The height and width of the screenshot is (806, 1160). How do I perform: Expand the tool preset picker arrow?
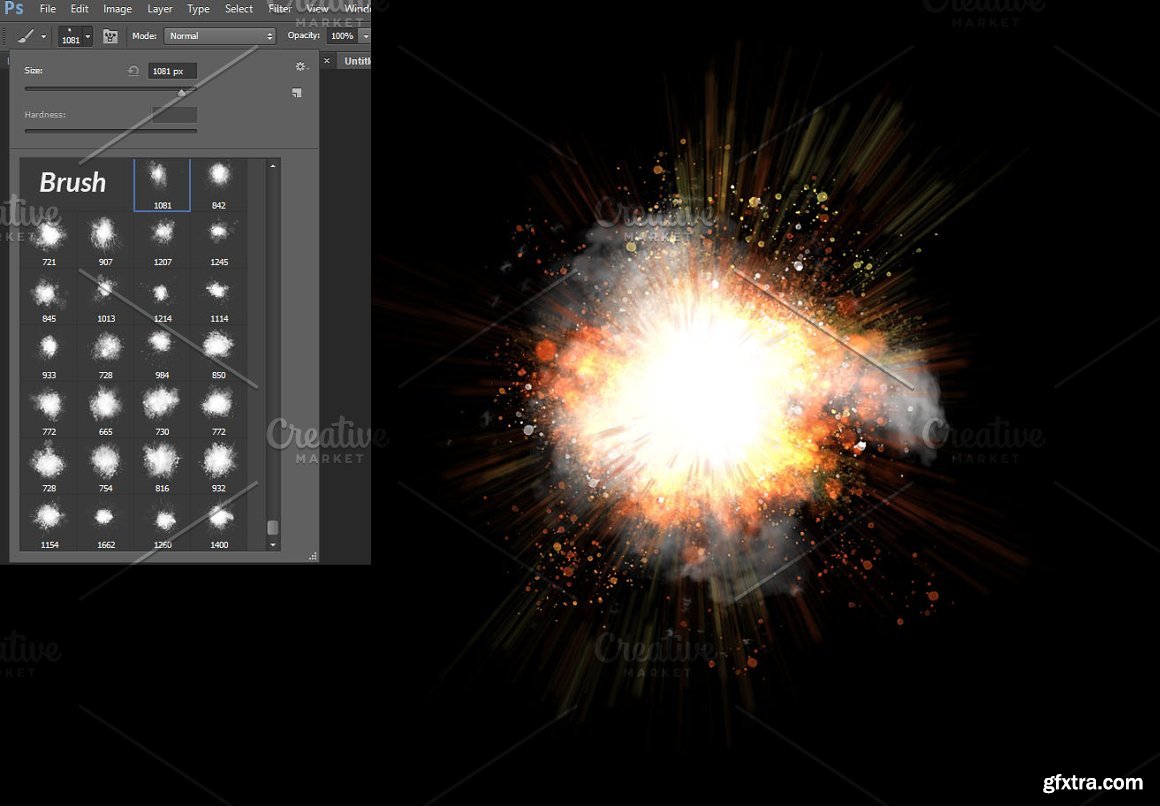(44, 37)
